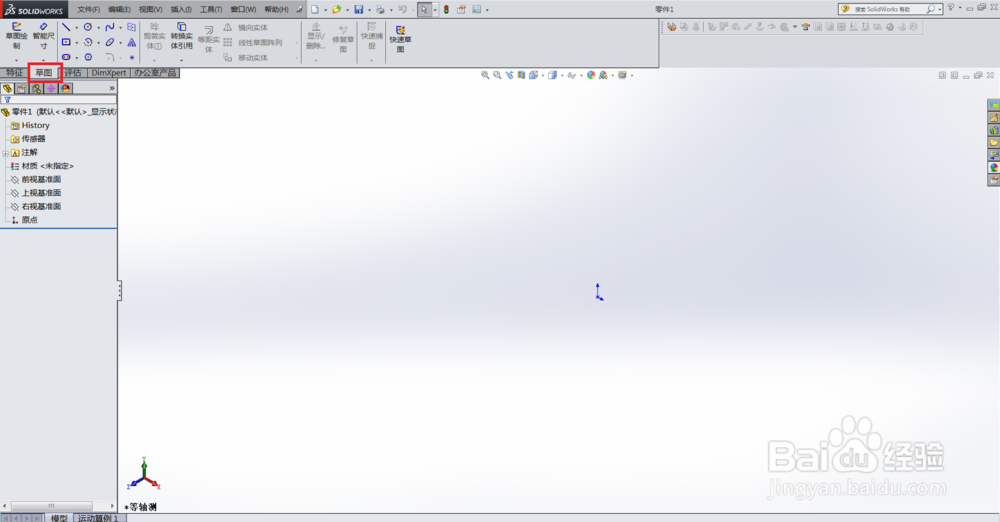Select 原点 in the feature tree
This screenshot has height=522, width=1000.
(x=29, y=220)
